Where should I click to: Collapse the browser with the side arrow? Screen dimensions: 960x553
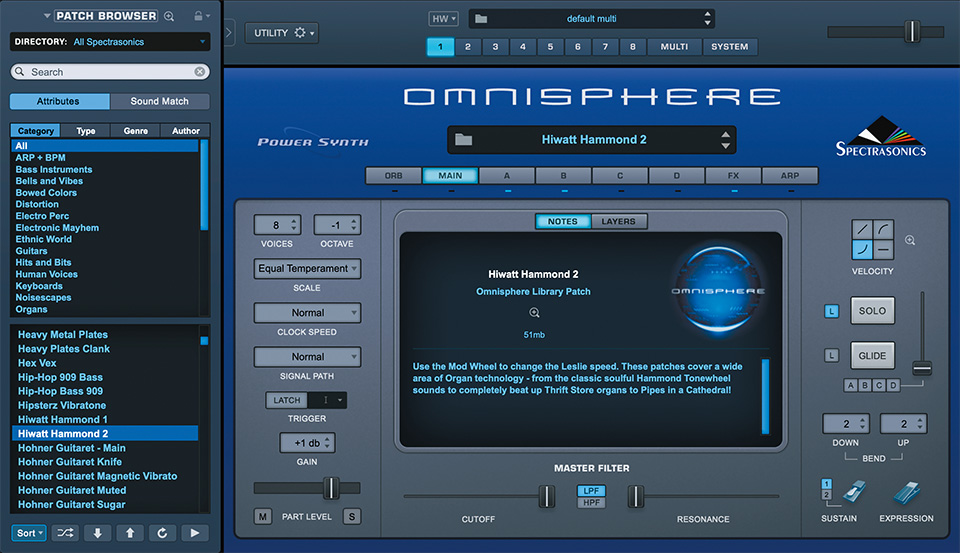pos(228,32)
